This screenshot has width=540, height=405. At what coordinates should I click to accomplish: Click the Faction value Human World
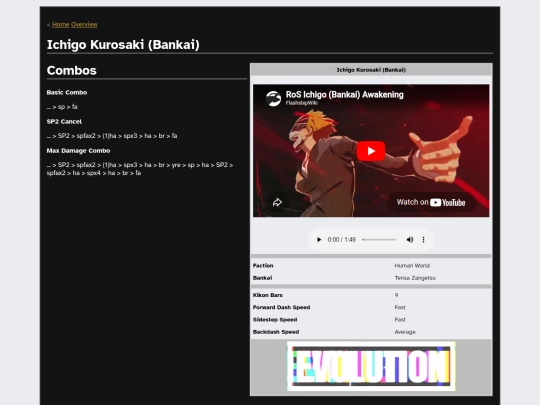pos(412,266)
